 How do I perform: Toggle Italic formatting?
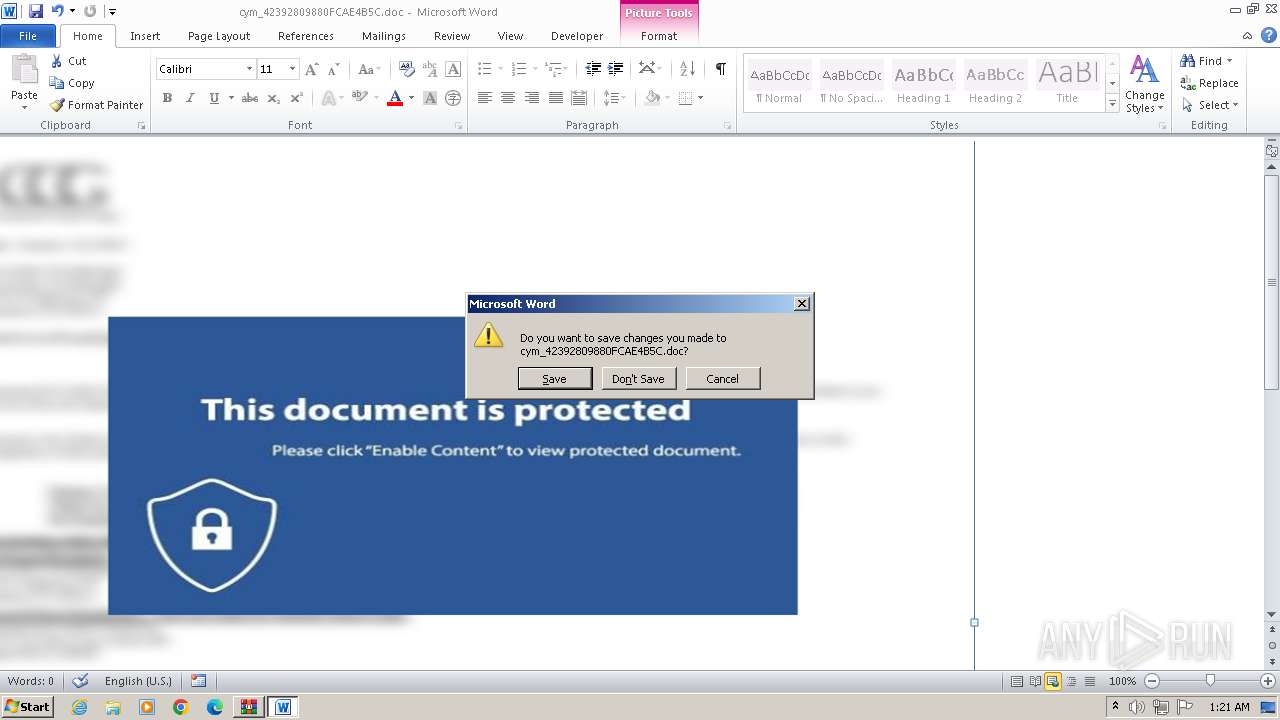[x=190, y=98]
